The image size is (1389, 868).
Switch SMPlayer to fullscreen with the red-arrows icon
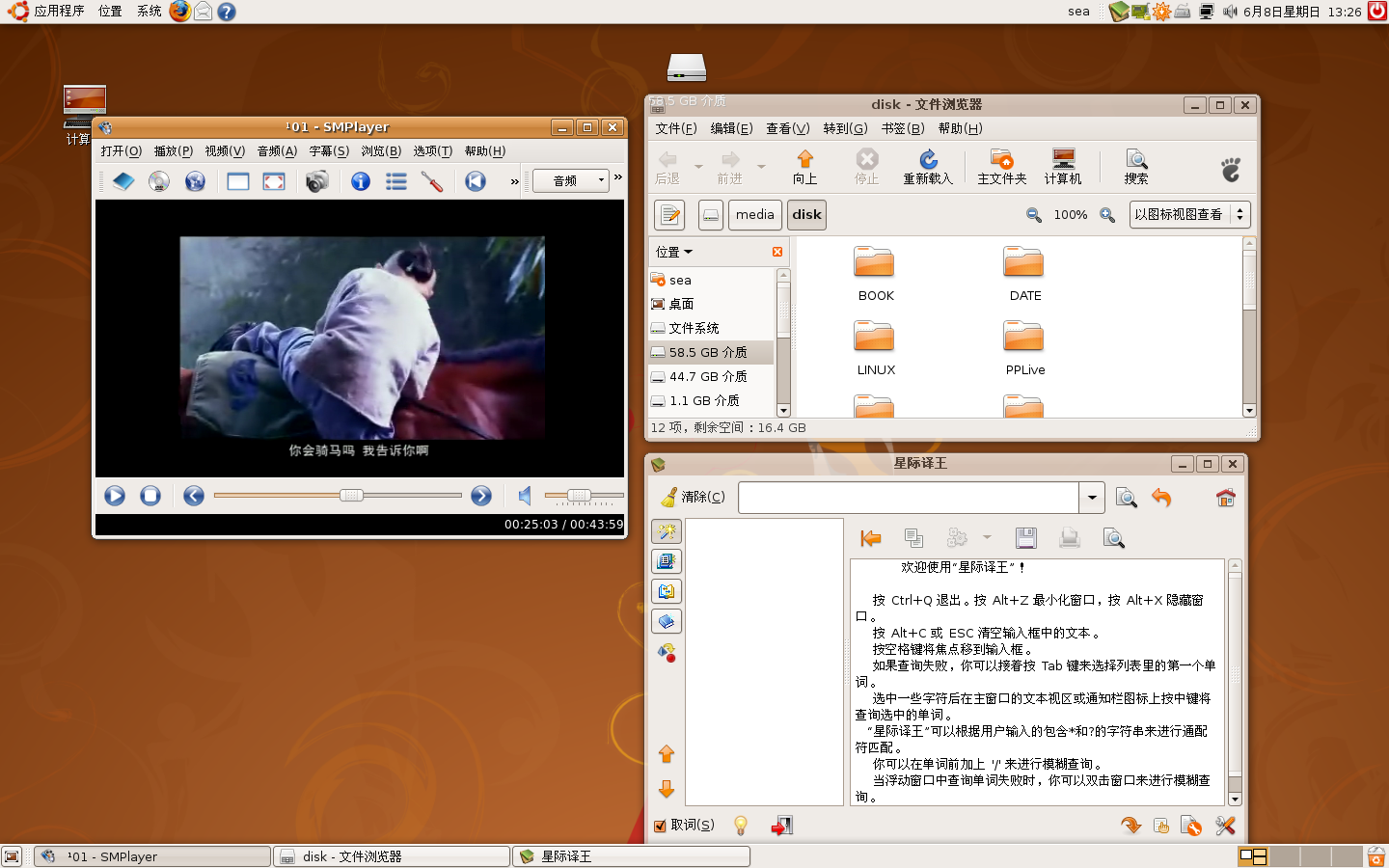pos(274,181)
